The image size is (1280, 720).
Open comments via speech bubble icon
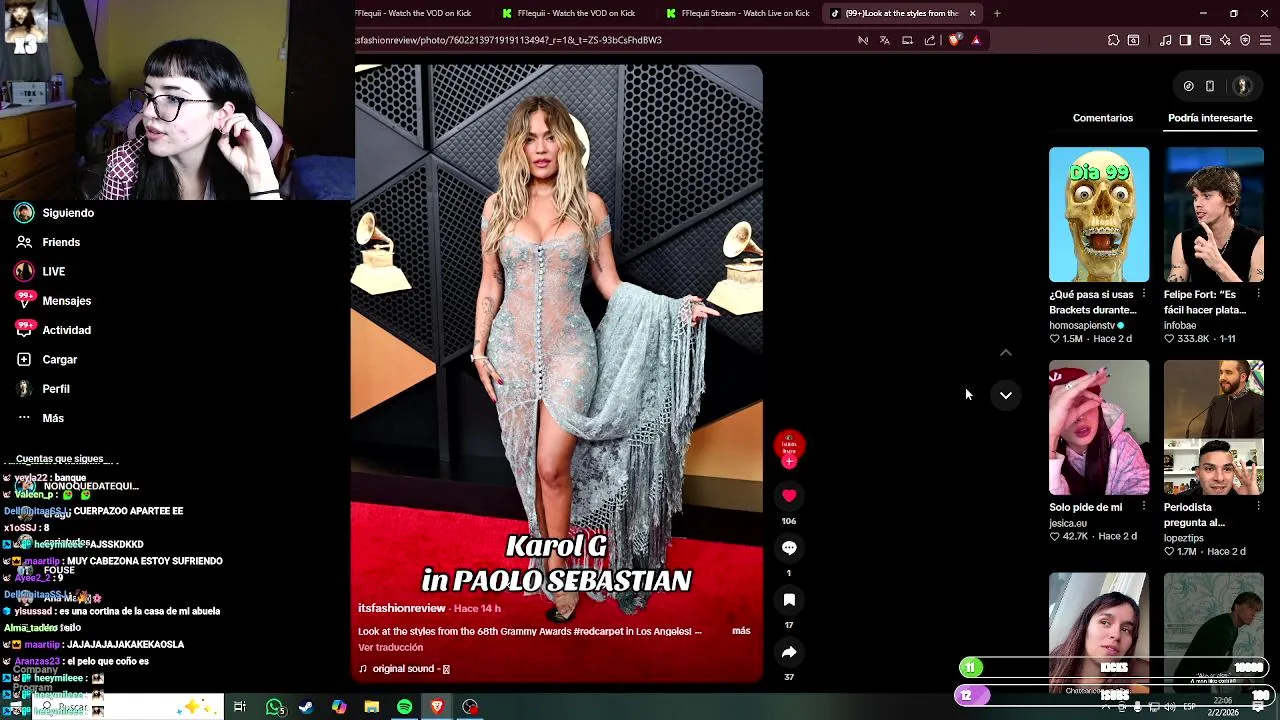[x=789, y=548]
